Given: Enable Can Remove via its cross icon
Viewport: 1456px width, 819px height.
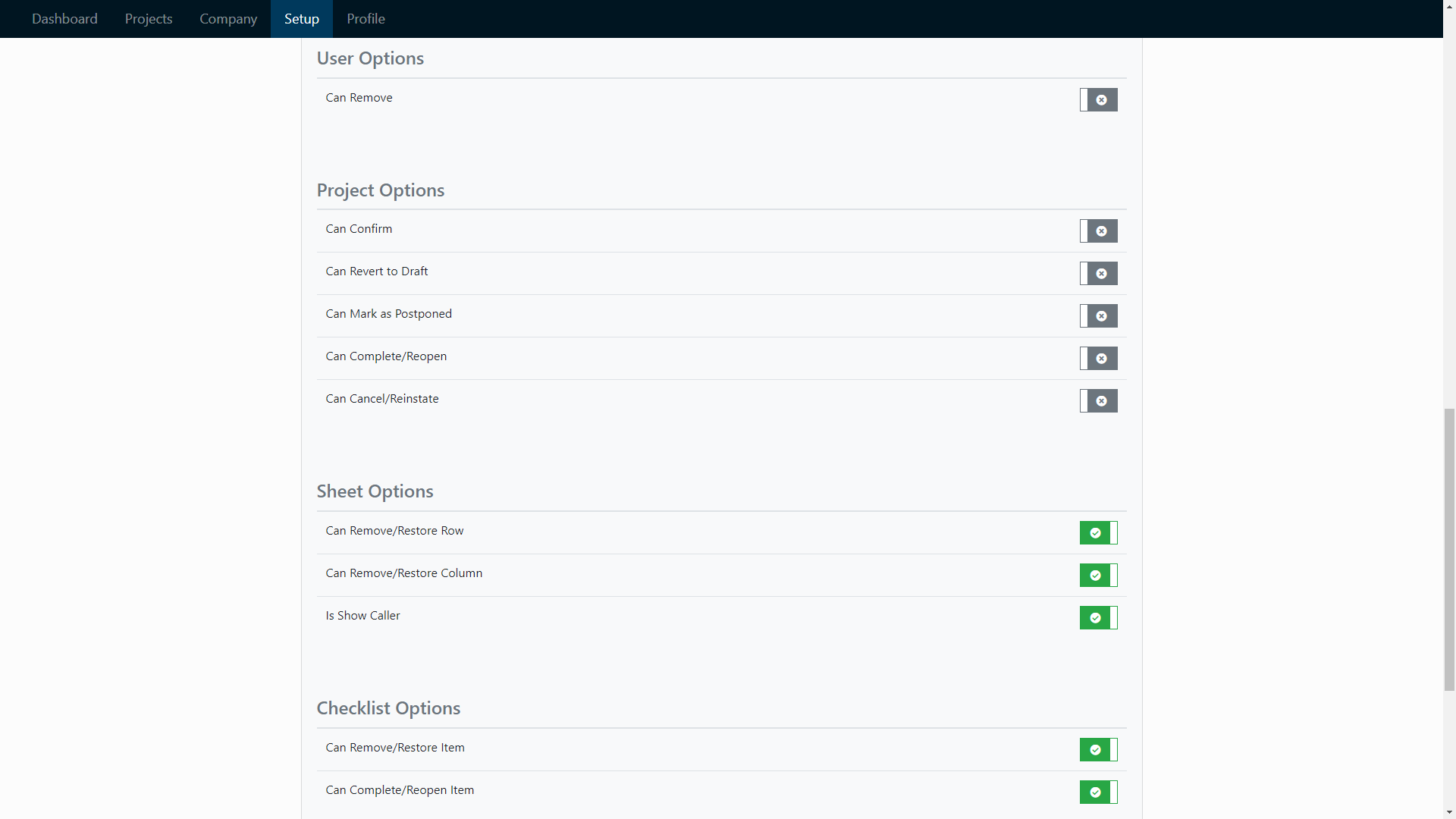Looking at the screenshot, I should [1101, 99].
